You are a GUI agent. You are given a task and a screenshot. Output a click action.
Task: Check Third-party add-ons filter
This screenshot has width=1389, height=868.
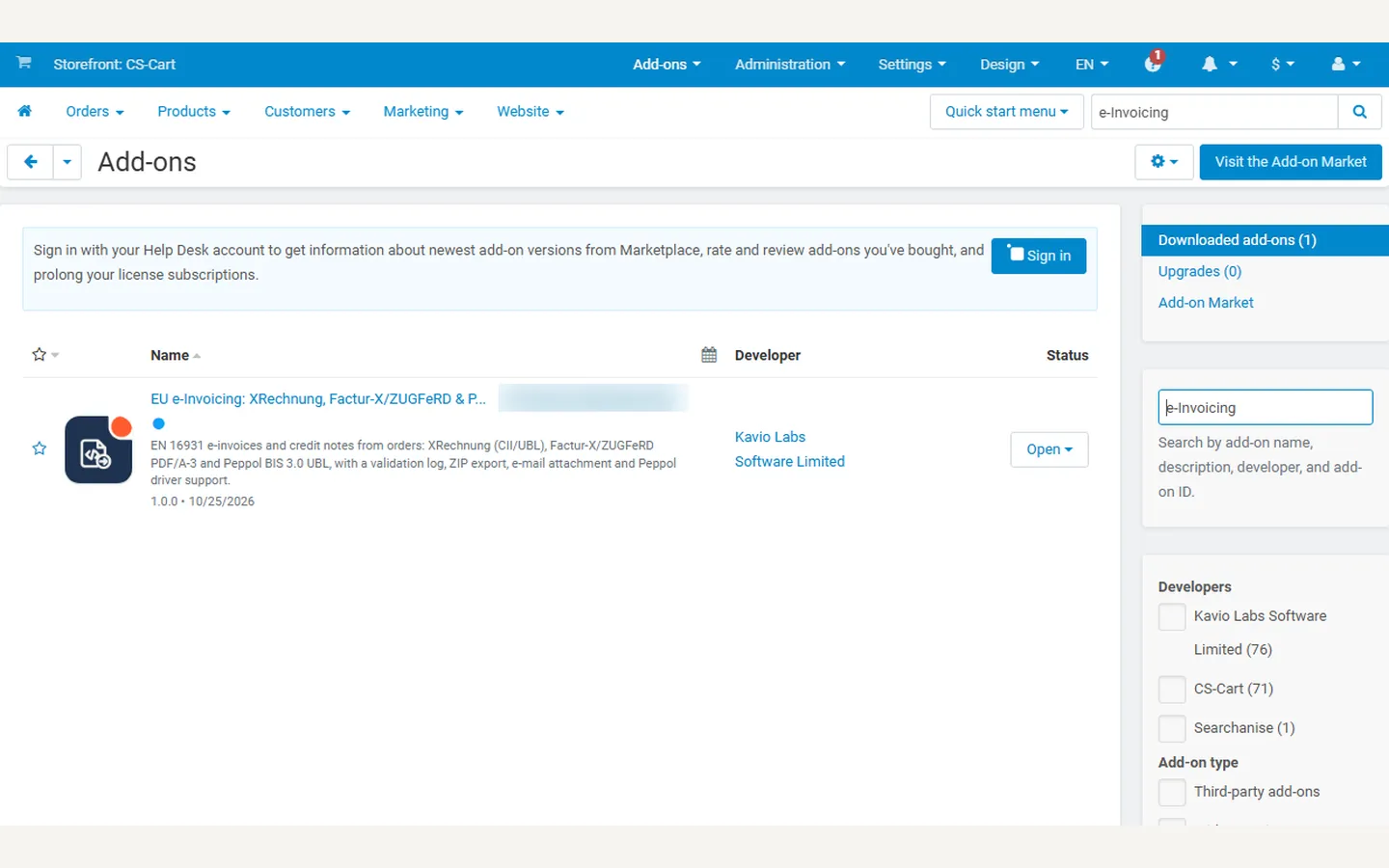(x=1172, y=792)
